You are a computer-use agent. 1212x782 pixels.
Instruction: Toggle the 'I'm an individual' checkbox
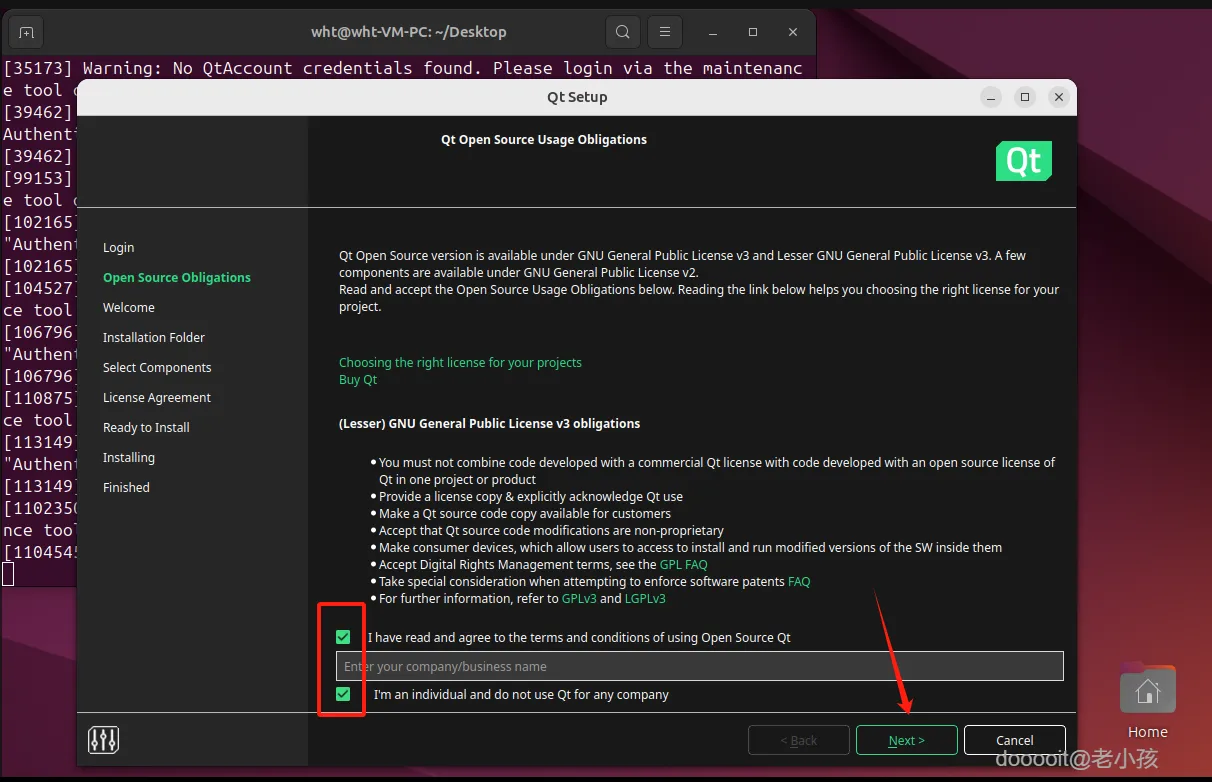click(x=344, y=694)
